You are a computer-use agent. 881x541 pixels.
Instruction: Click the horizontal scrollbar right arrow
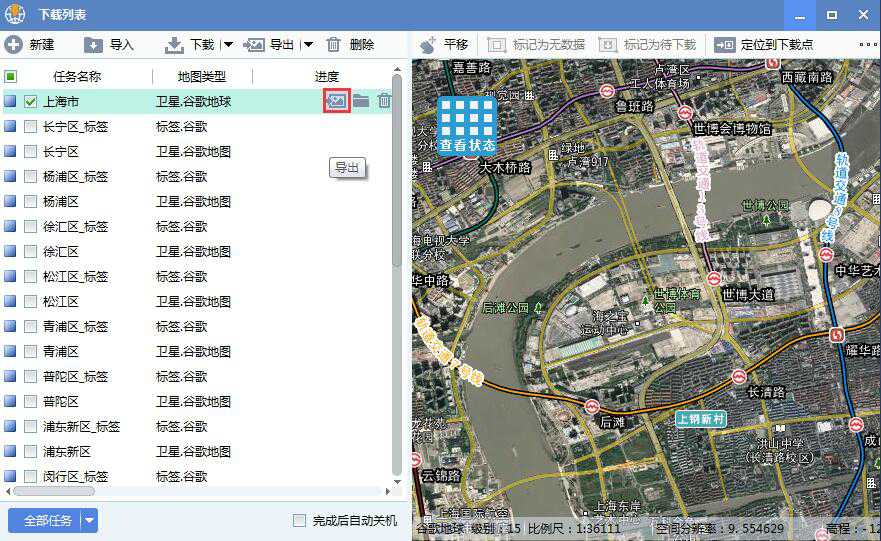coord(388,491)
